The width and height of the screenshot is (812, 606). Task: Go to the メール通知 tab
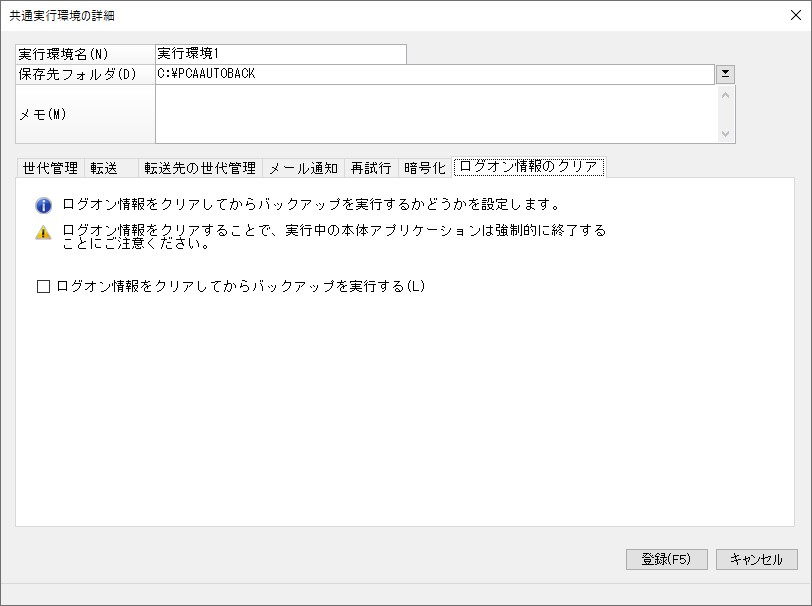(x=303, y=168)
